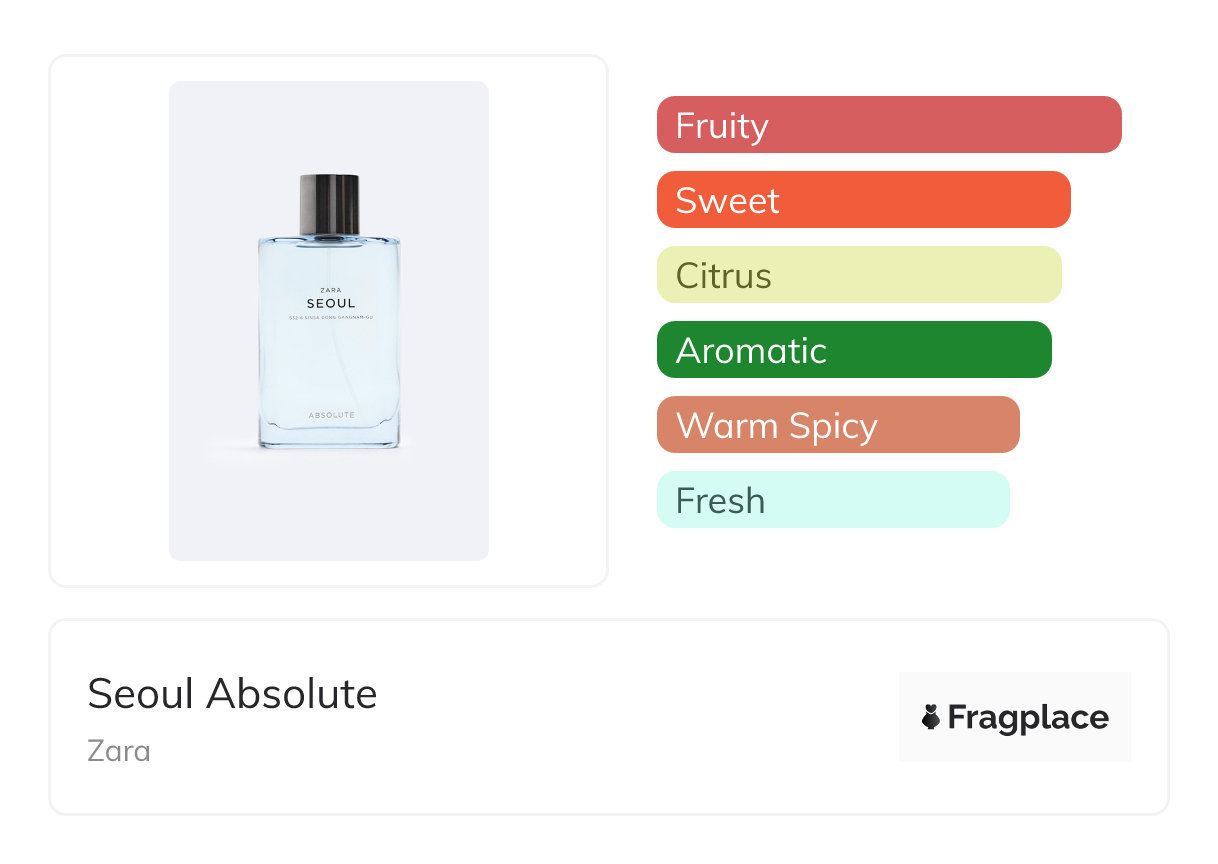The height and width of the screenshot is (864, 1218).
Task: Click the SEOUL label on the bottle
Action: [330, 303]
